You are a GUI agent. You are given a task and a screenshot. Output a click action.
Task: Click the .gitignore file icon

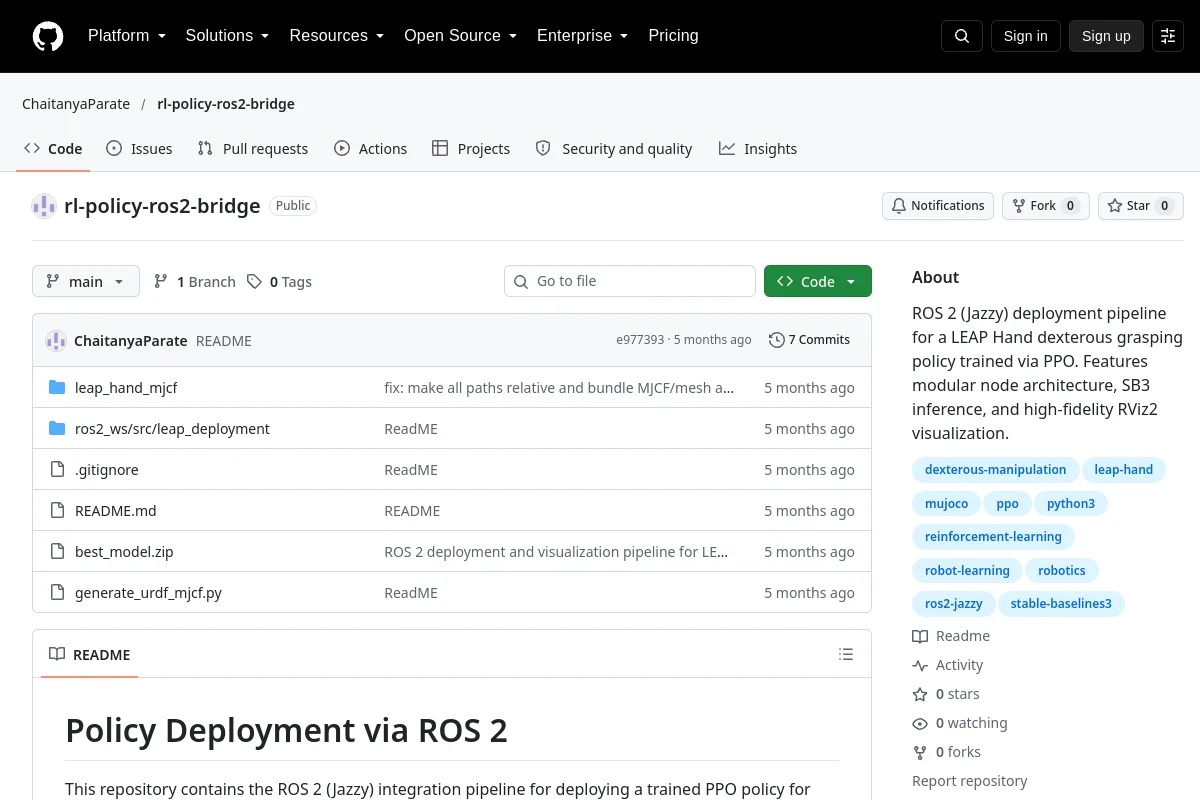coord(57,470)
